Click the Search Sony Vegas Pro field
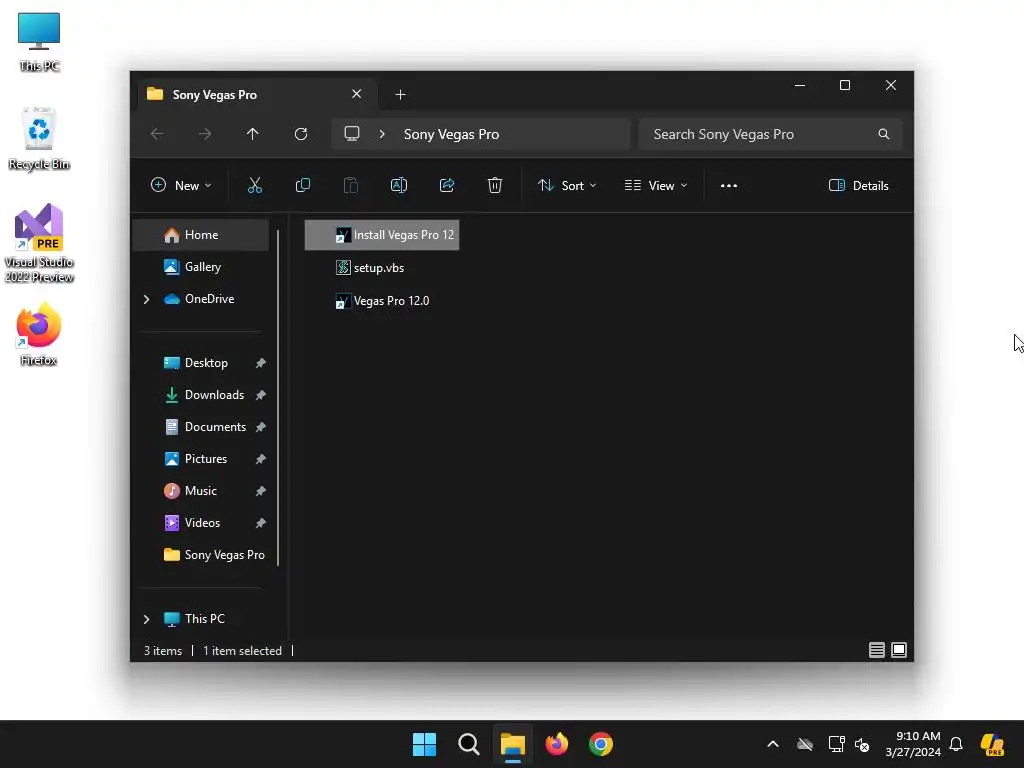Image resolution: width=1024 pixels, height=768 pixels. (771, 134)
